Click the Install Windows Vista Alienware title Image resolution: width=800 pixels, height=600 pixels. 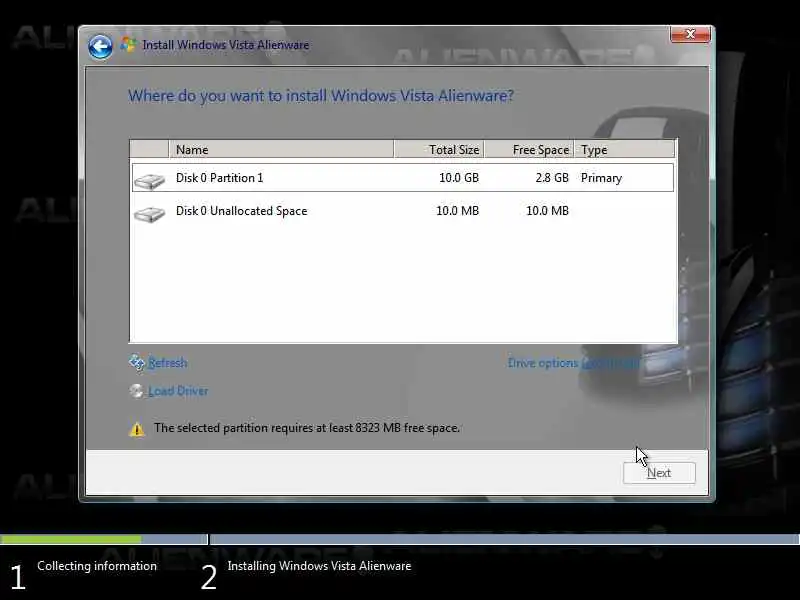point(226,45)
